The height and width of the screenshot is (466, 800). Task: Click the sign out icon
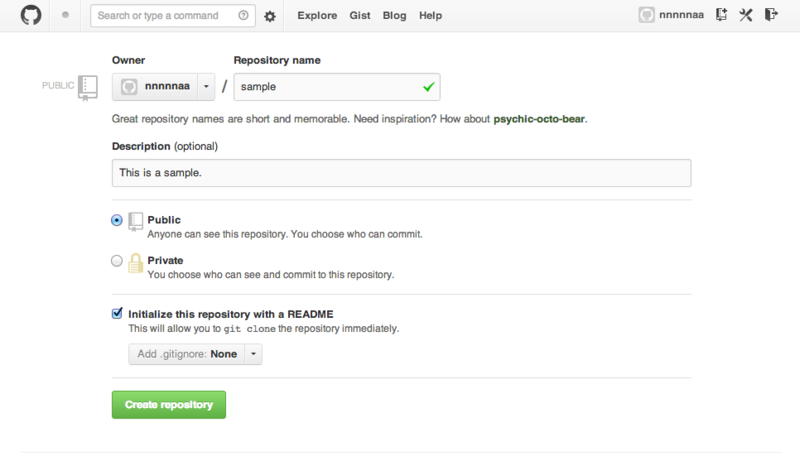(770, 15)
